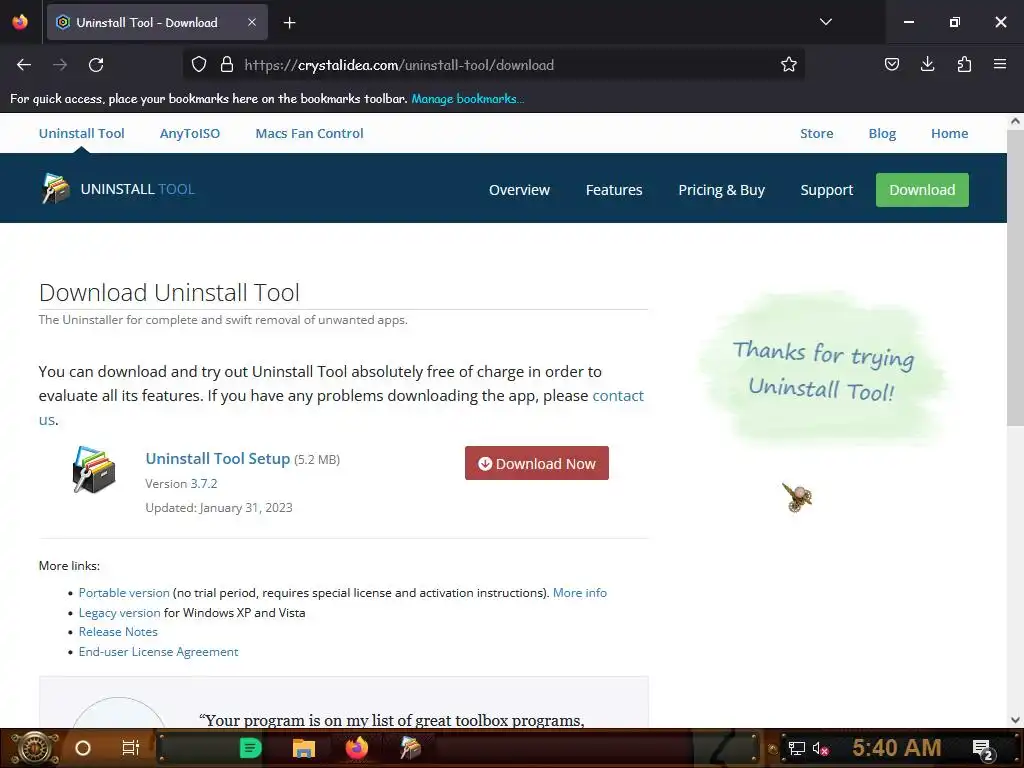1024x768 pixels.
Task: Open the Overview section
Action: (x=519, y=190)
